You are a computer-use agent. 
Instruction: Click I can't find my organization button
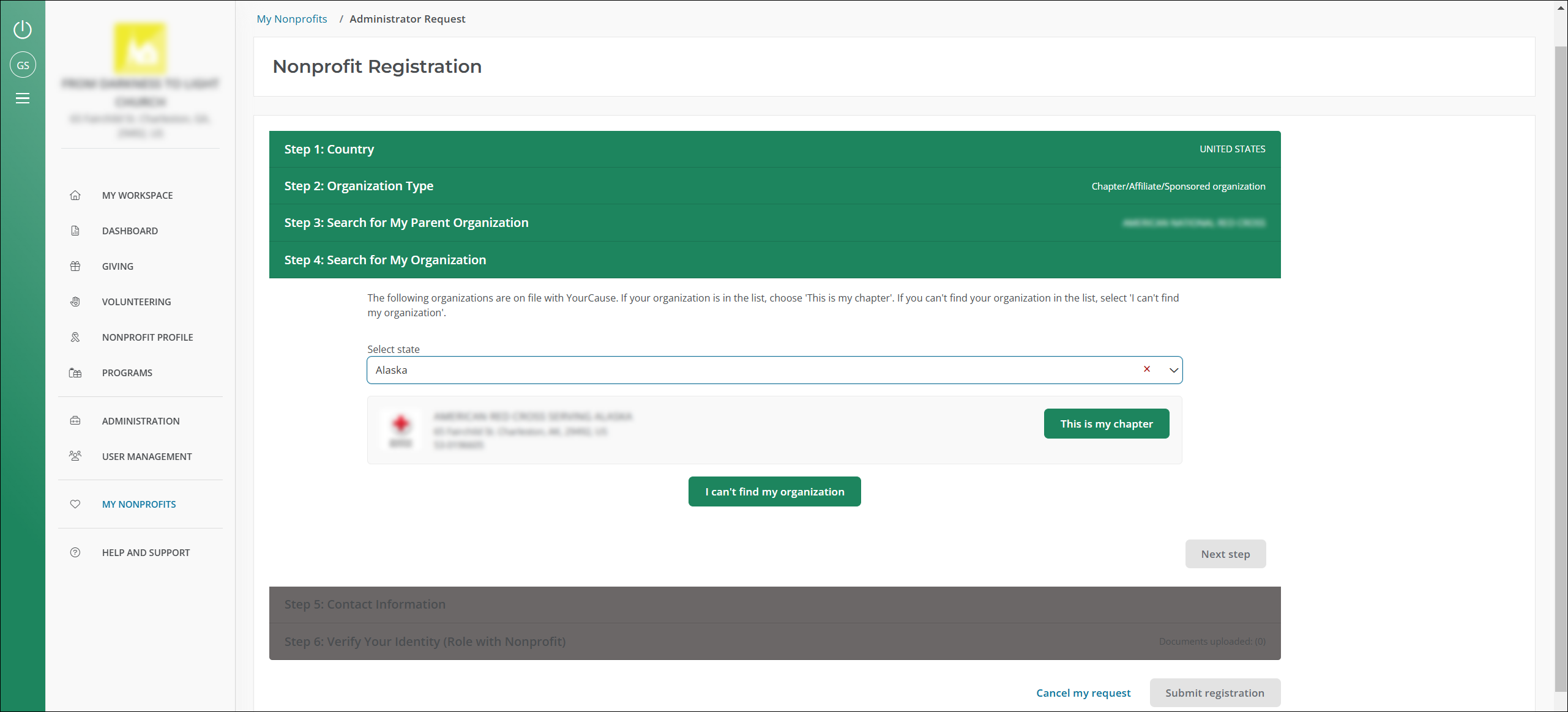pyautogui.click(x=775, y=490)
